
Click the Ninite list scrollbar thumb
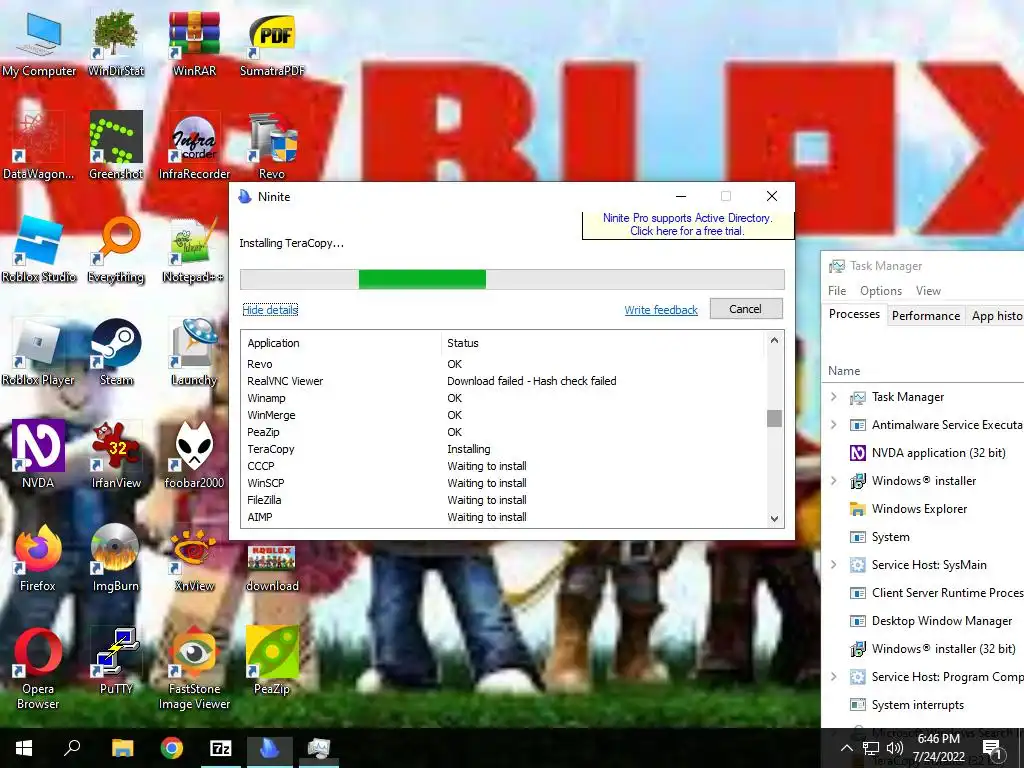pos(774,418)
